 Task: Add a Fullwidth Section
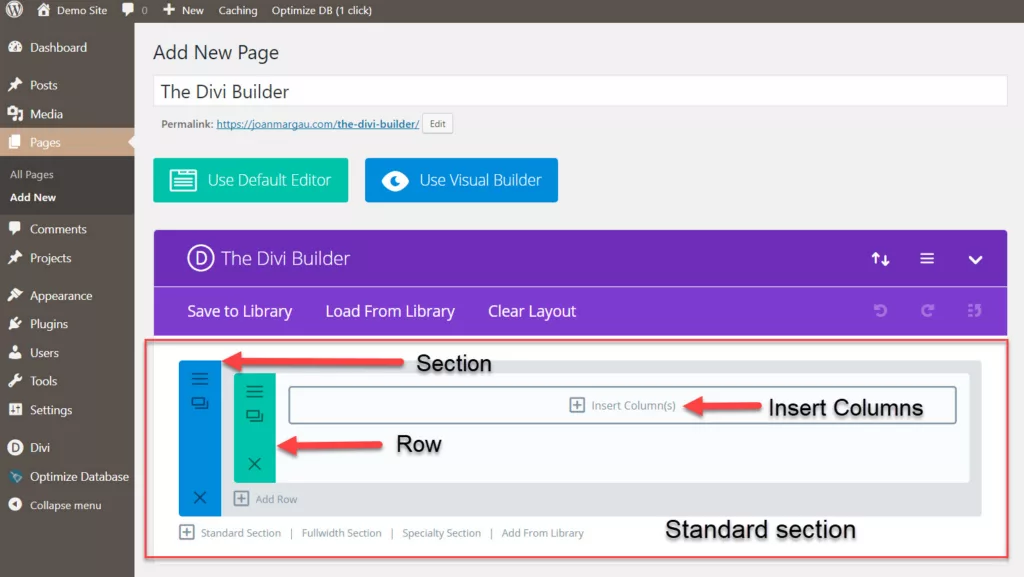click(342, 533)
